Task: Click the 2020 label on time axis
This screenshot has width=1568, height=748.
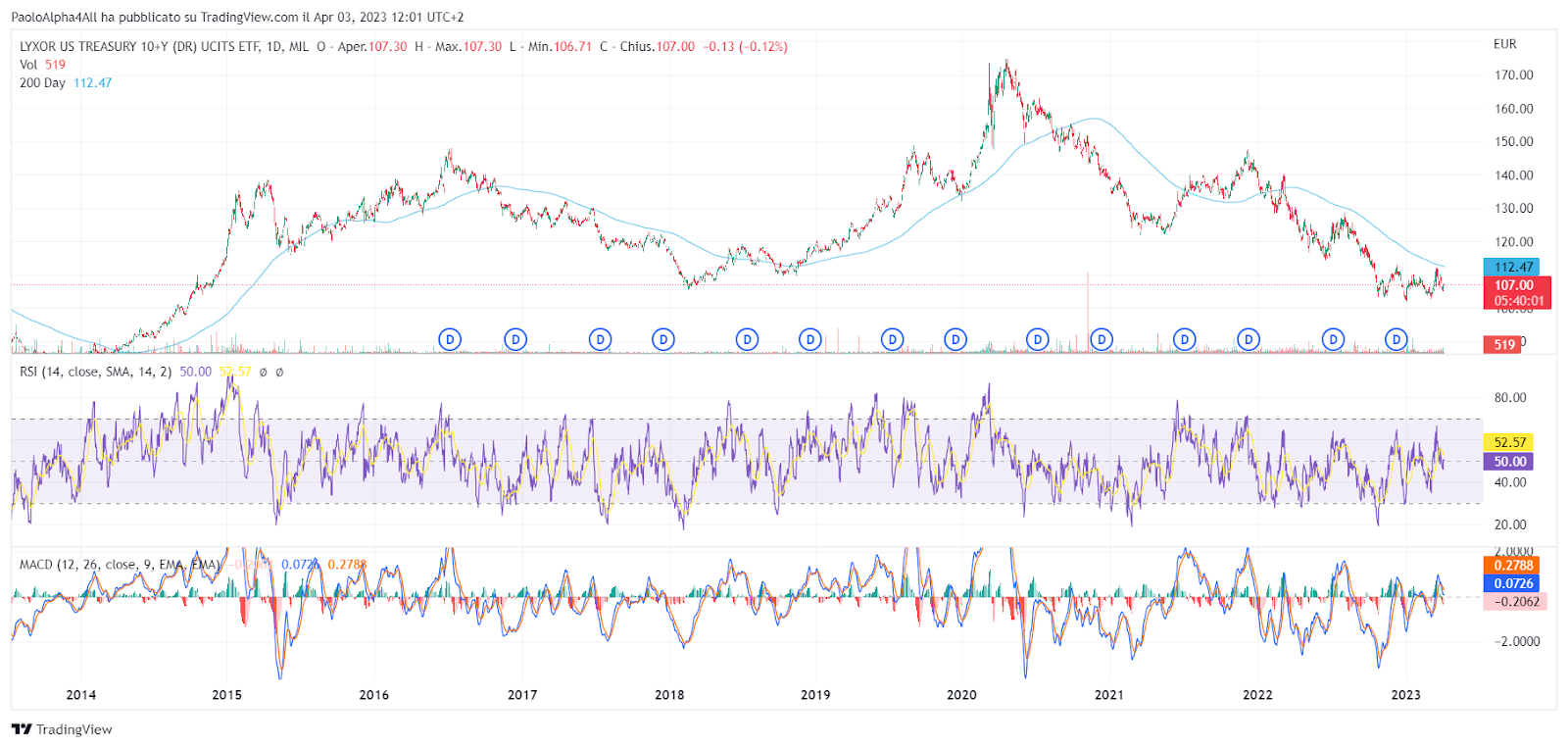Action: pyautogui.click(x=961, y=695)
